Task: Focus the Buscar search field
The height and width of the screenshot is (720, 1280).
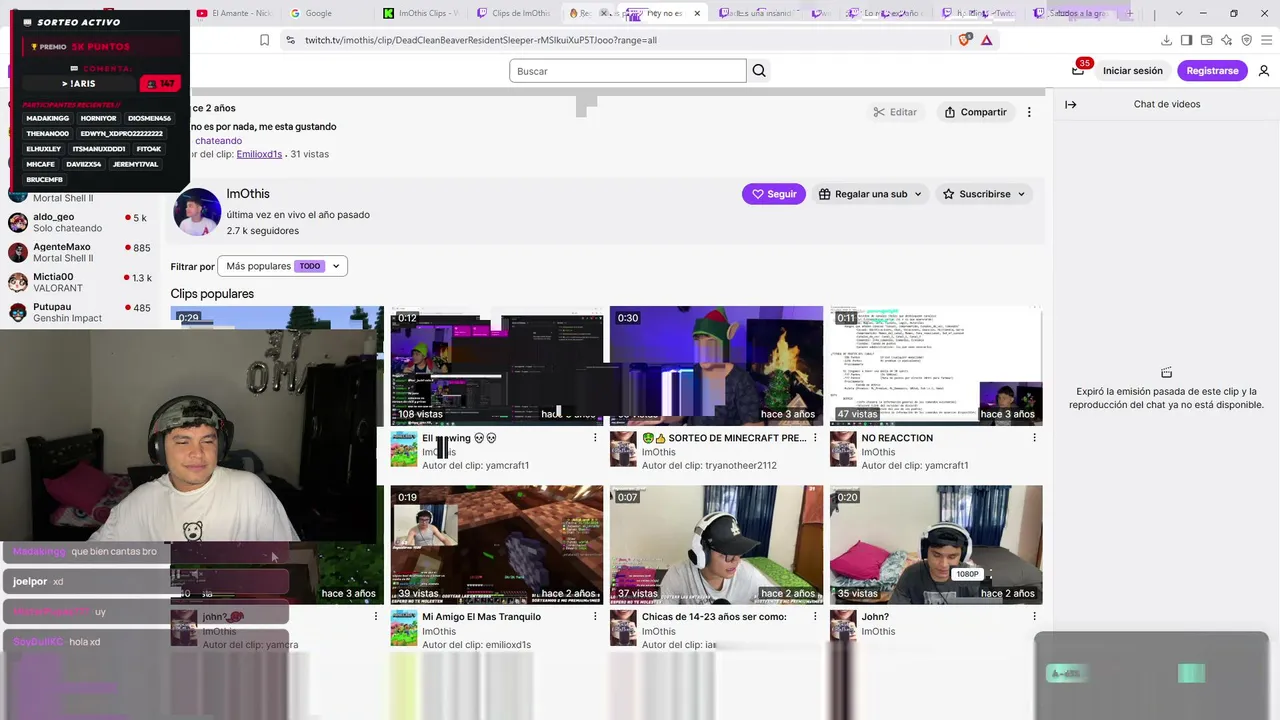Action: 628,71
